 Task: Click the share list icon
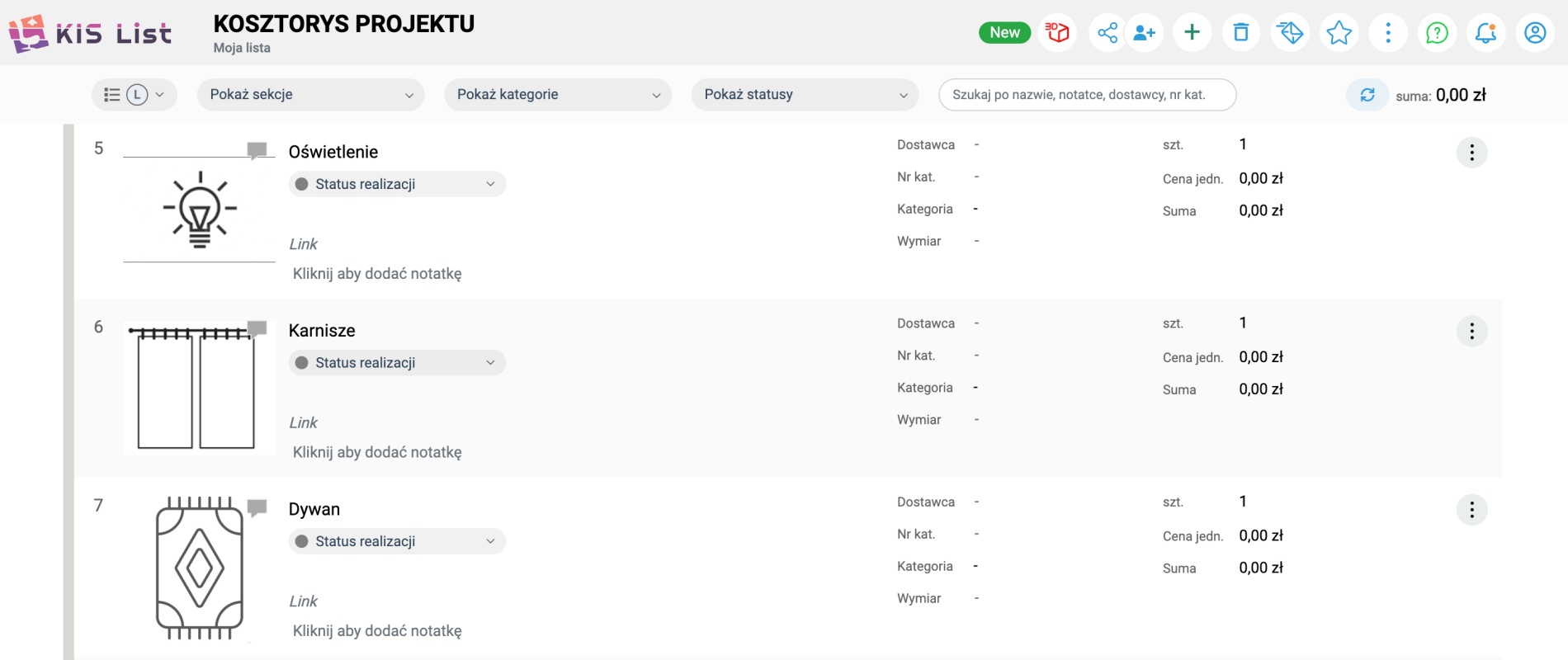(x=1107, y=33)
